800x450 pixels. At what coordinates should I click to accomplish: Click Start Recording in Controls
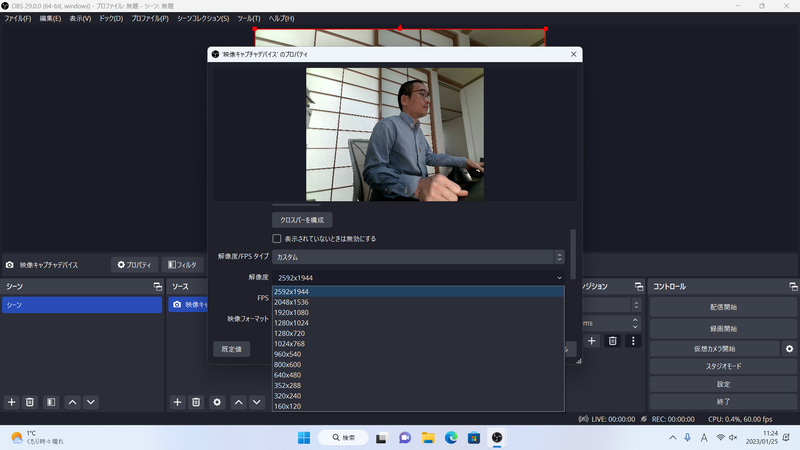(723, 329)
